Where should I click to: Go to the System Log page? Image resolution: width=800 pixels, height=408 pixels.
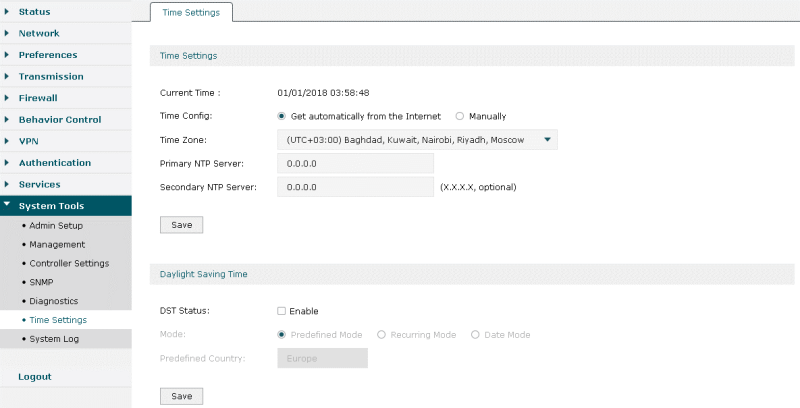point(54,339)
